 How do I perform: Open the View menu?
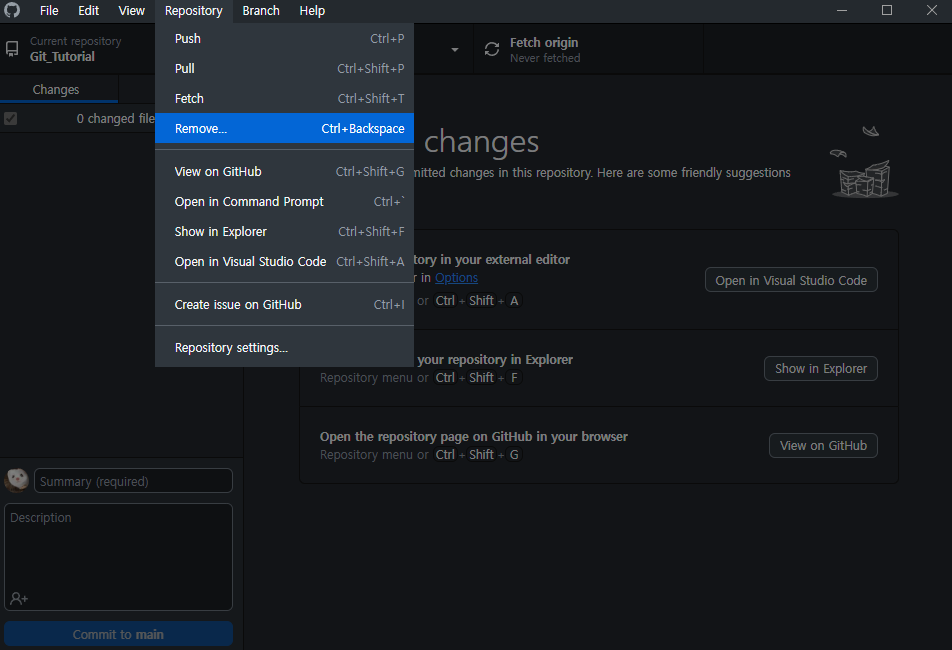click(131, 11)
